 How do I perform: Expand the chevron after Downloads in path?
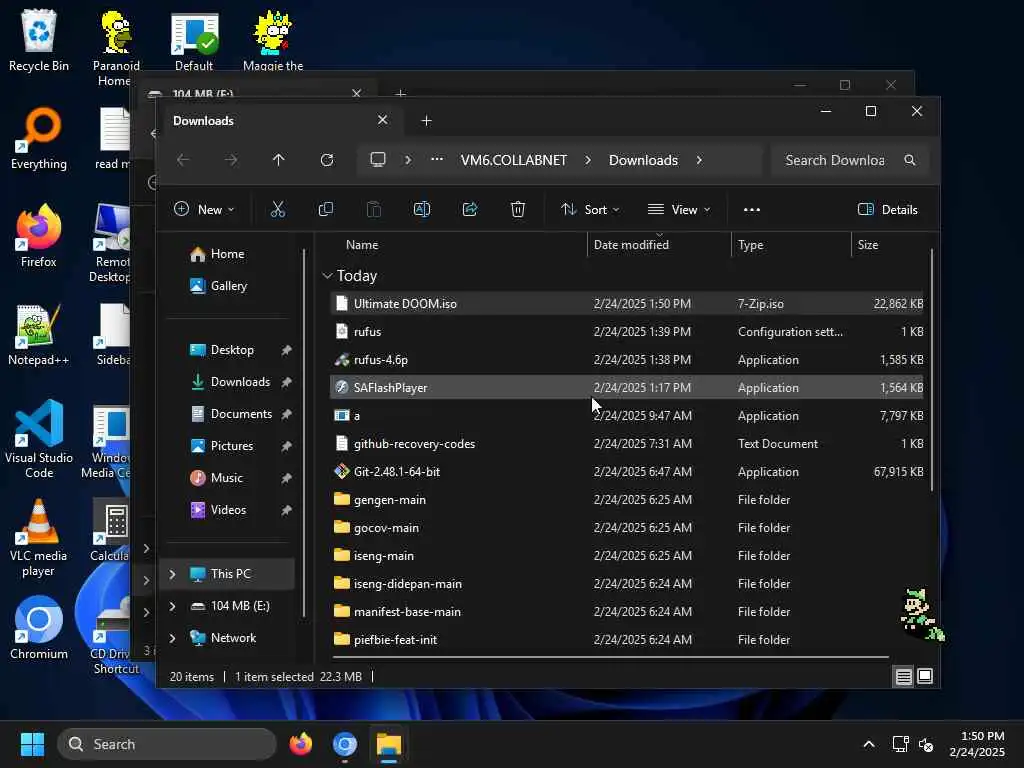(x=699, y=160)
